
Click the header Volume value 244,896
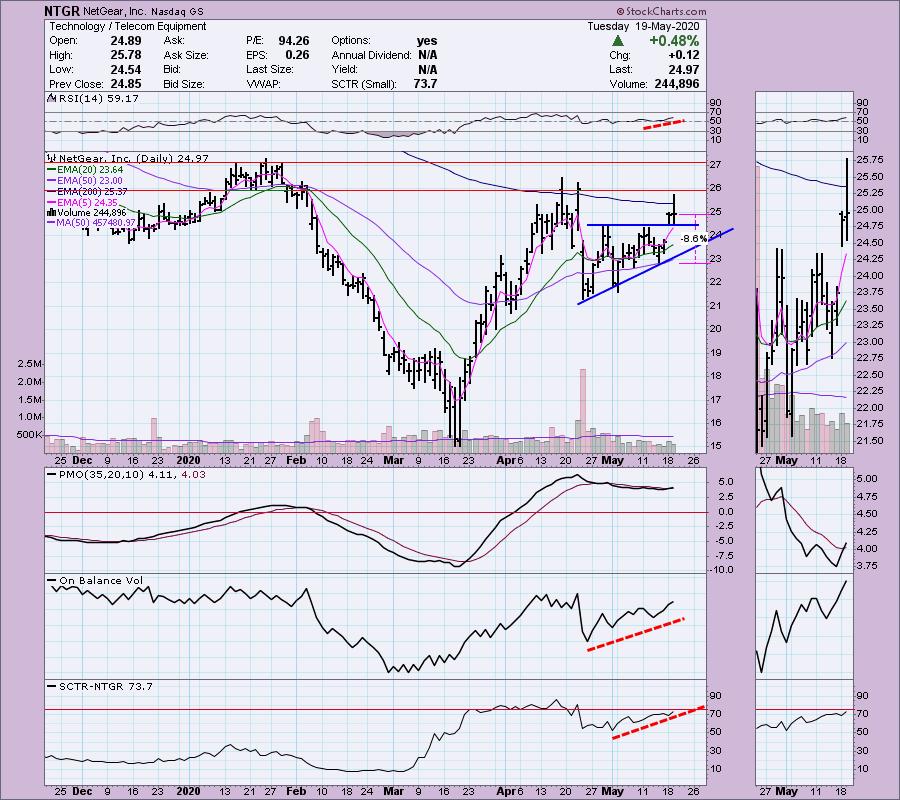coord(677,84)
